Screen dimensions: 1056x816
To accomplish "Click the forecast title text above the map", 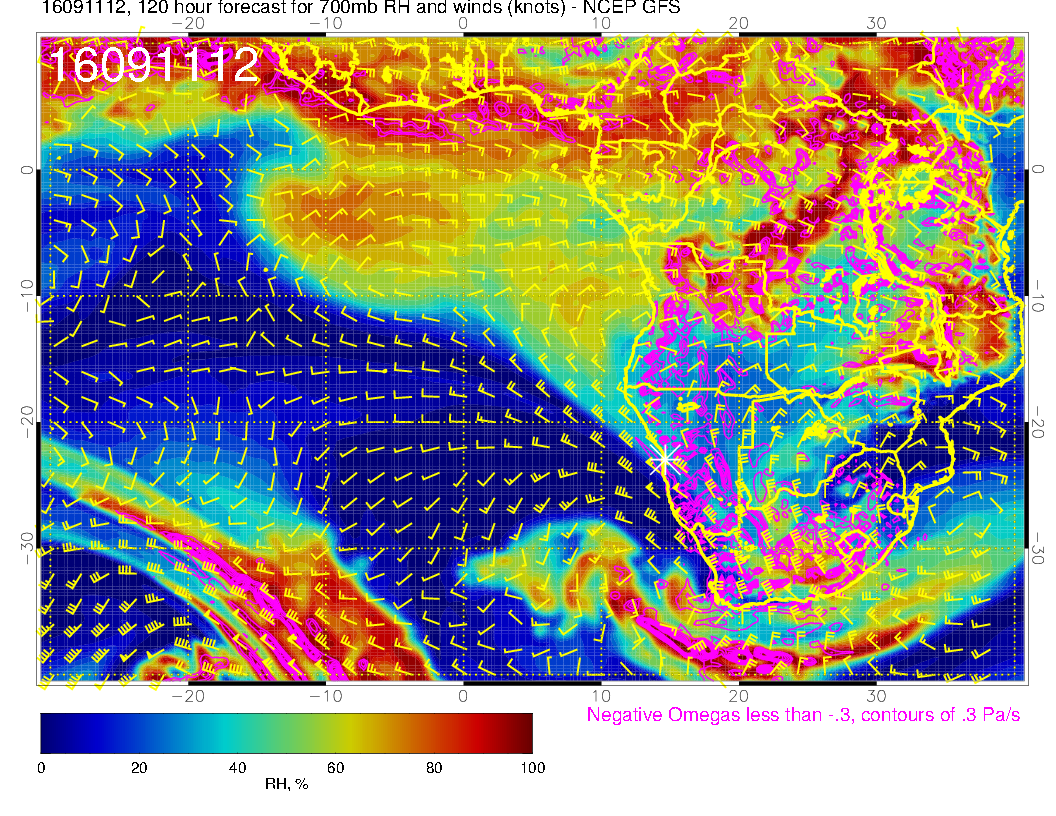I will click(360, 7).
